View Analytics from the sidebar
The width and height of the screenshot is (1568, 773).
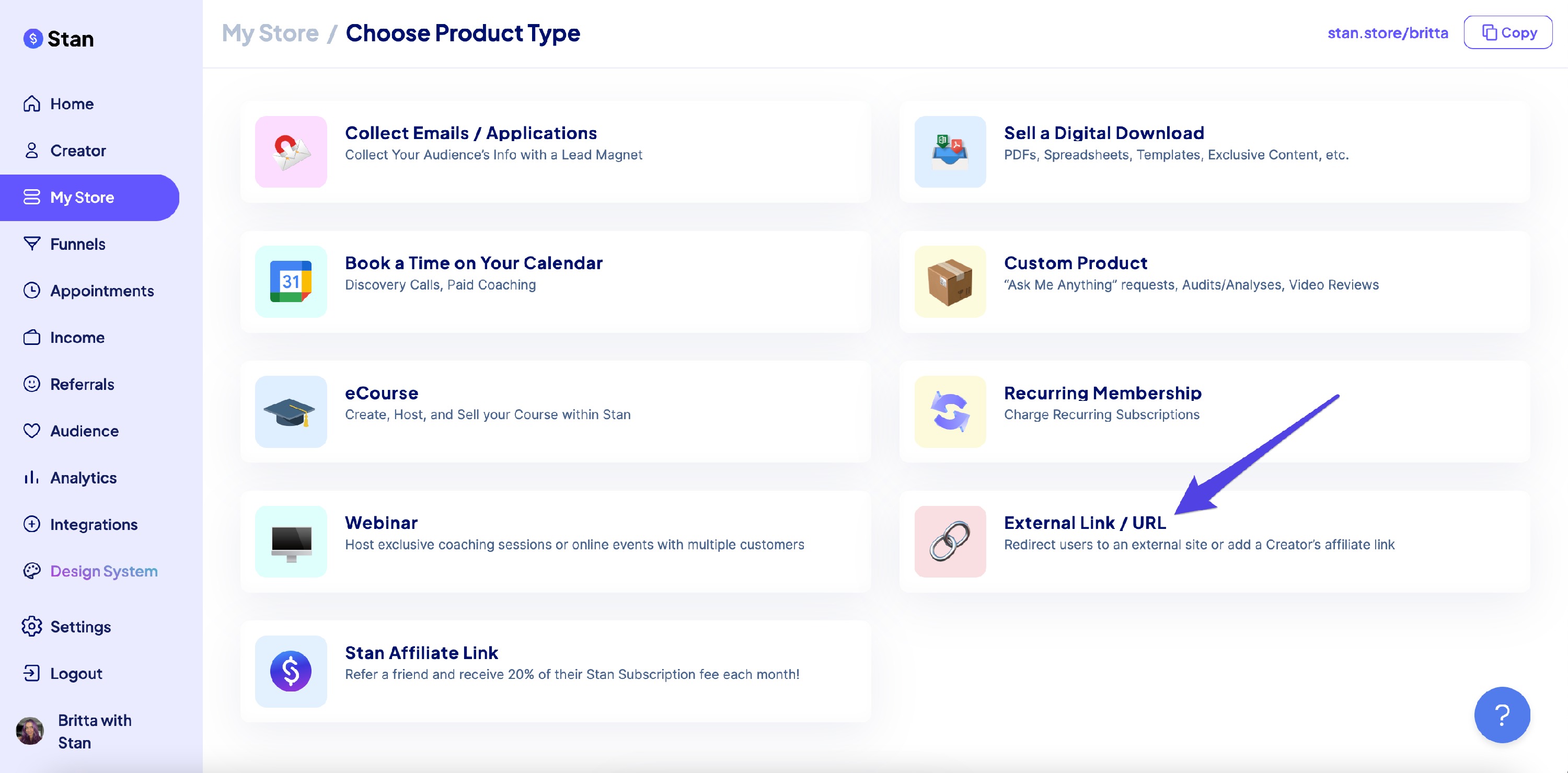[x=84, y=477]
